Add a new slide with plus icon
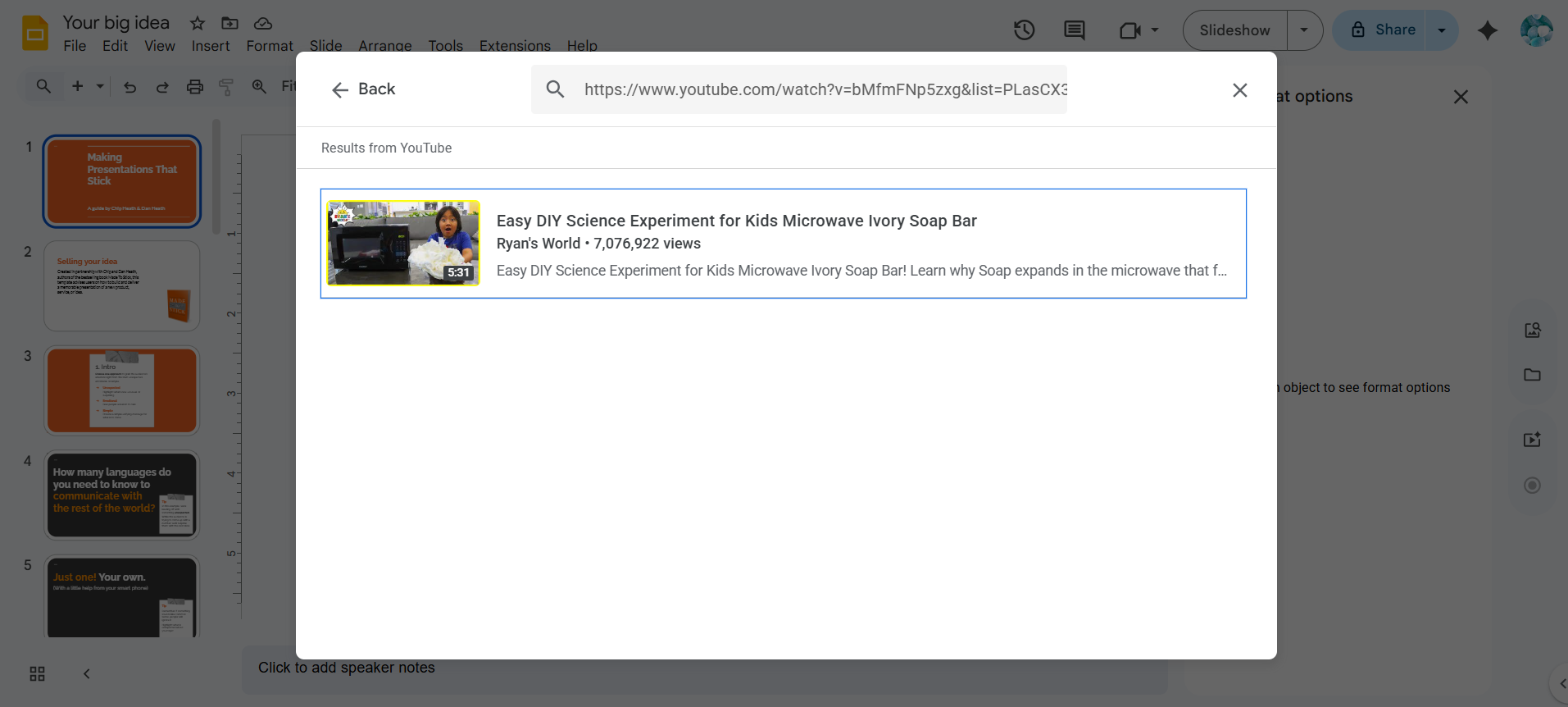The height and width of the screenshot is (707, 1568). coord(78,86)
